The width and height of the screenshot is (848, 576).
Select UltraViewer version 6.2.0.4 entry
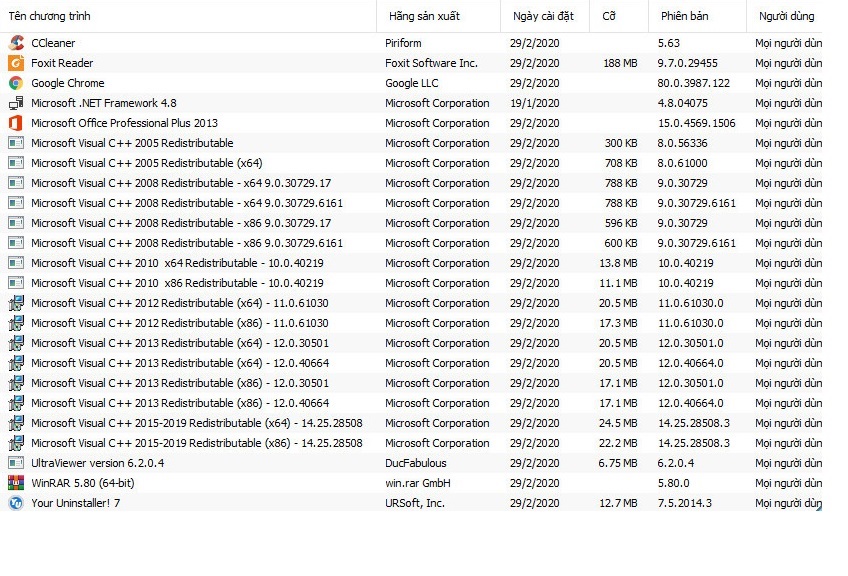click(97, 464)
